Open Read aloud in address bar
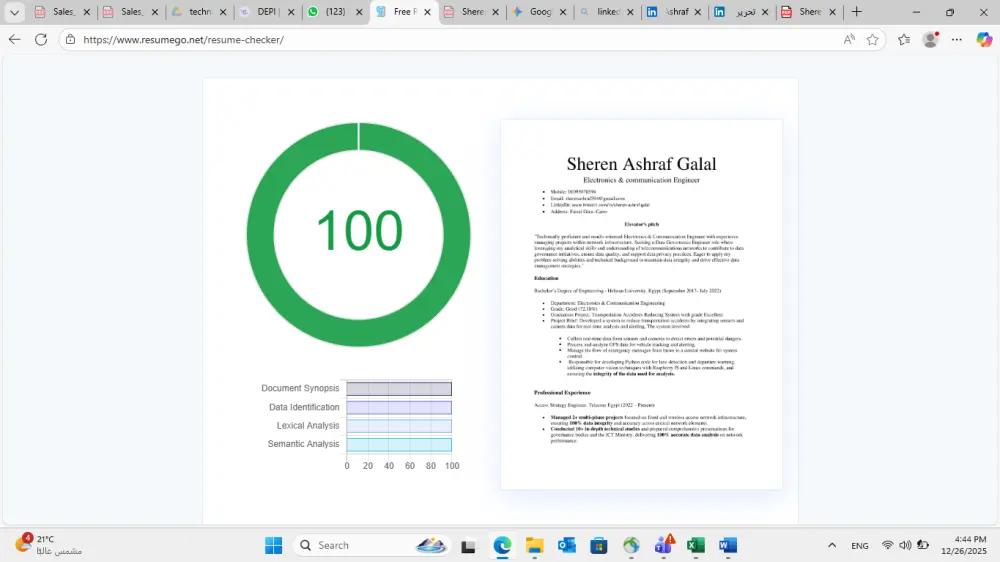 pyautogui.click(x=849, y=40)
